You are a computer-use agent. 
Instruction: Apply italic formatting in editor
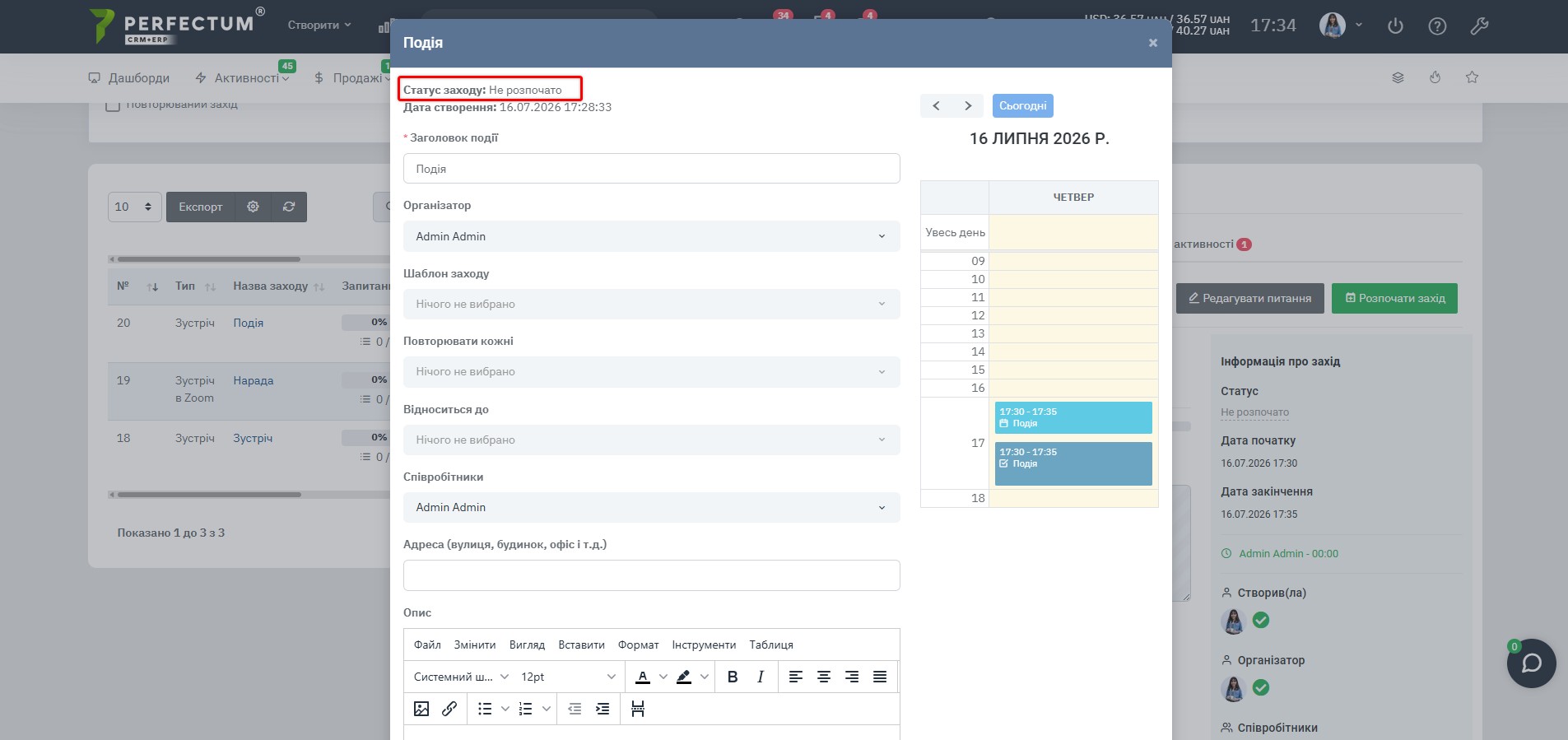click(x=761, y=677)
